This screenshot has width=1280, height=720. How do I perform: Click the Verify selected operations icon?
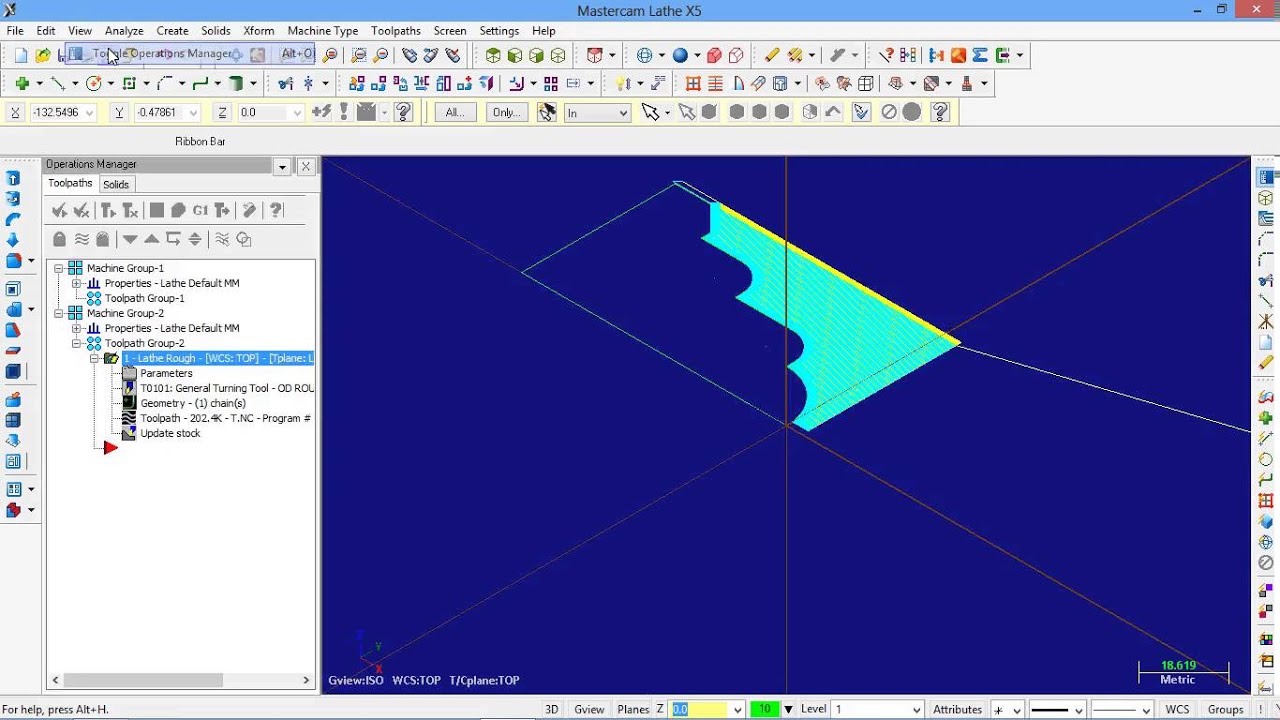[x=178, y=210]
